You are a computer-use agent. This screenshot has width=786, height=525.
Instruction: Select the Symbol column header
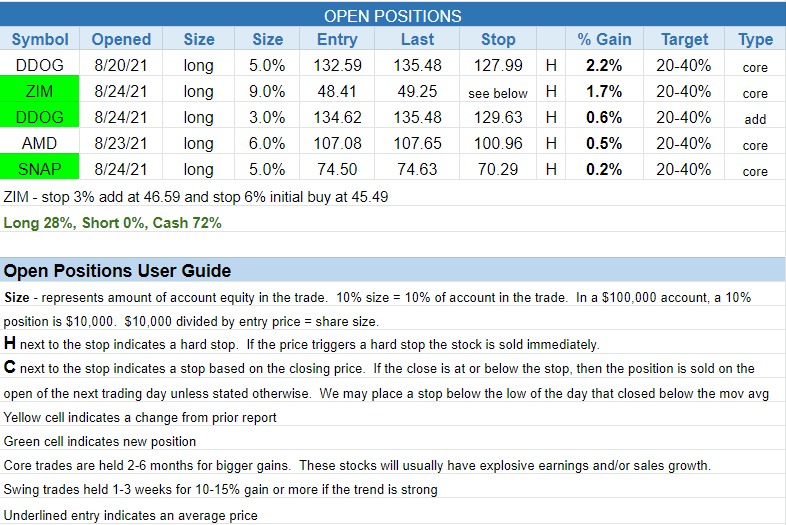click(40, 39)
